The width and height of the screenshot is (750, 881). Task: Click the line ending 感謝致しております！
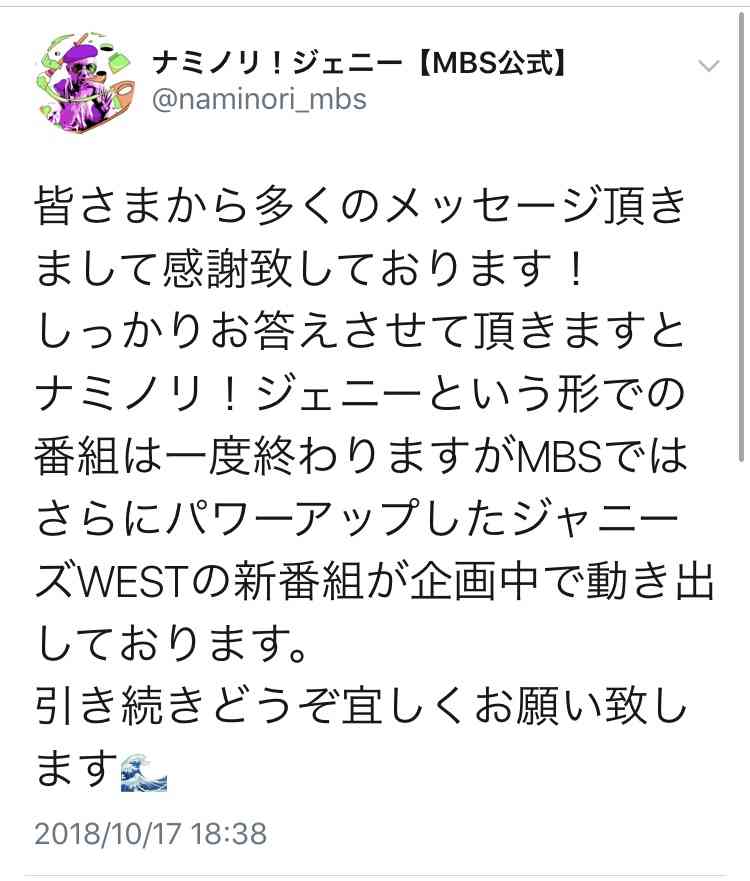pos(311,269)
